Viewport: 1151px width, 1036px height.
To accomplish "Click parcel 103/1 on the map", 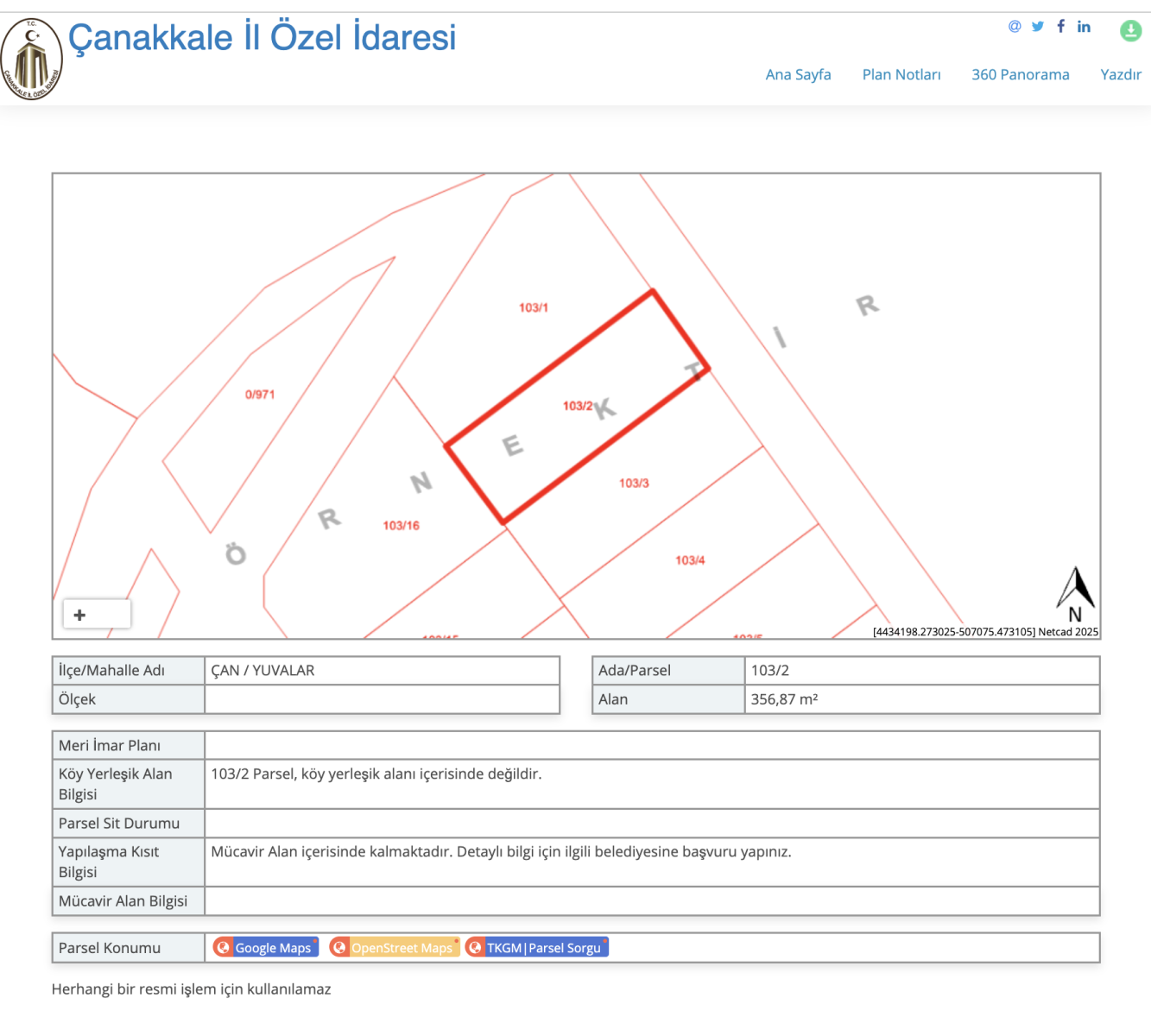I will [x=533, y=308].
